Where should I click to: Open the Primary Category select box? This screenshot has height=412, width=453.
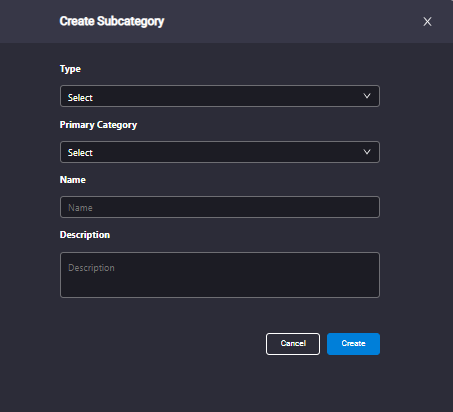(220, 152)
